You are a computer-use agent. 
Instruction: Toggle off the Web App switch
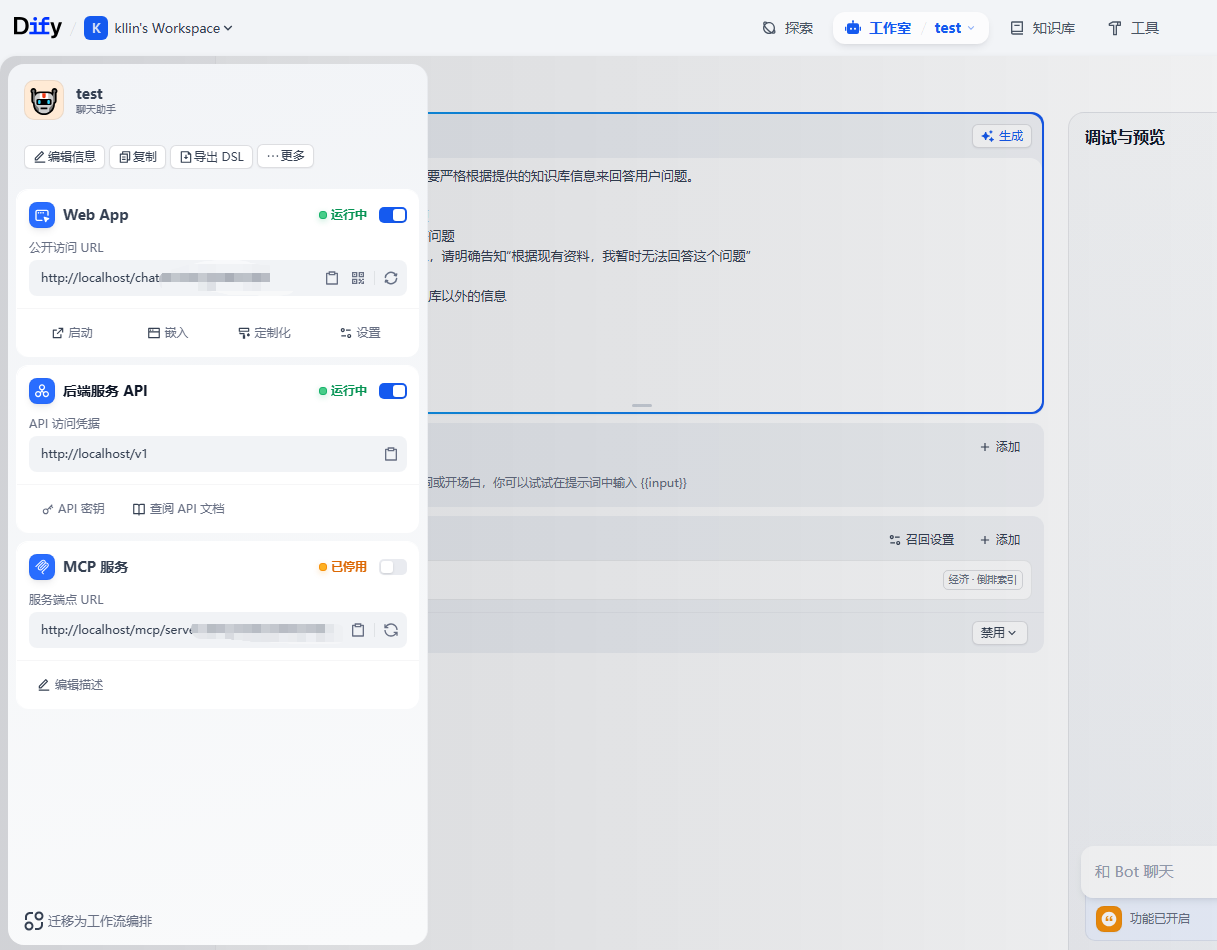(x=393, y=215)
